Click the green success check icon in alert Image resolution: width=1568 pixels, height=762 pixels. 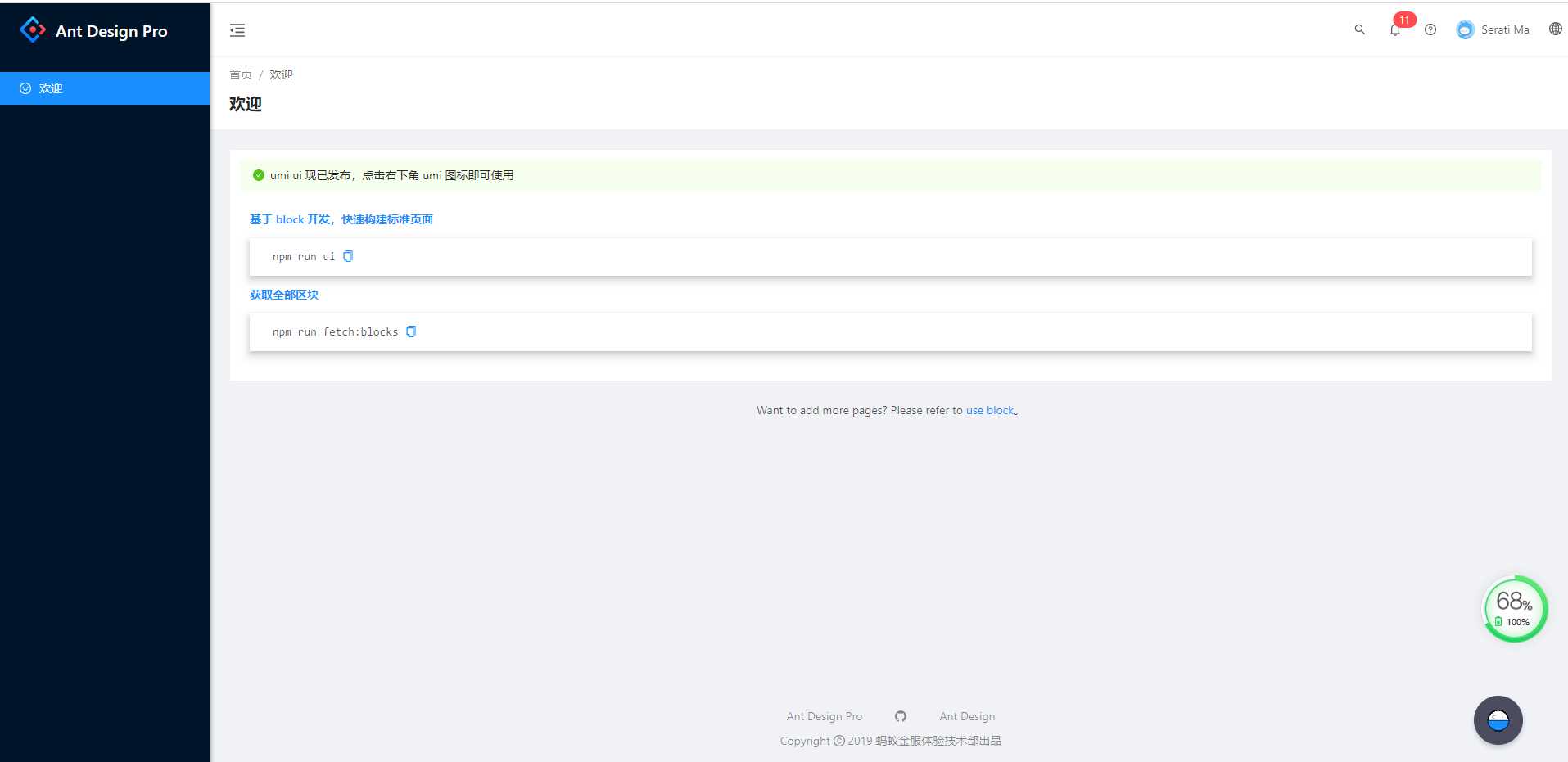click(259, 175)
